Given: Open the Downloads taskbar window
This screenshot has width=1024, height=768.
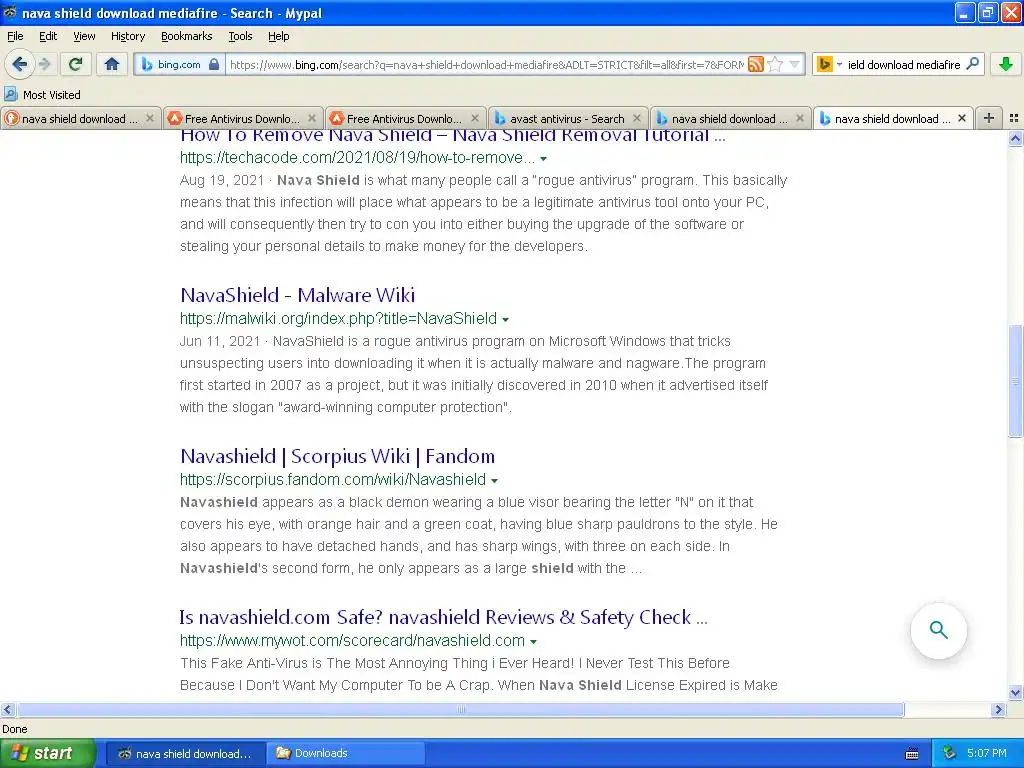Looking at the screenshot, I should pyautogui.click(x=346, y=754).
